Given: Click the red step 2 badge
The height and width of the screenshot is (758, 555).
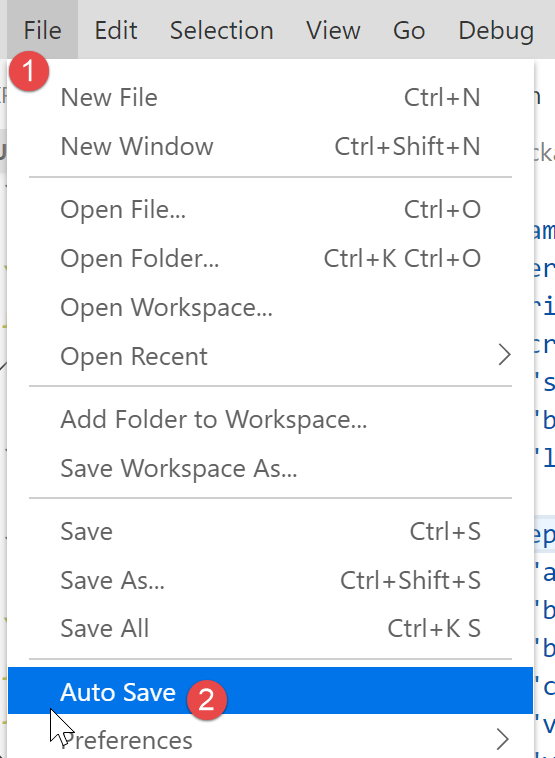Looking at the screenshot, I should (207, 700).
